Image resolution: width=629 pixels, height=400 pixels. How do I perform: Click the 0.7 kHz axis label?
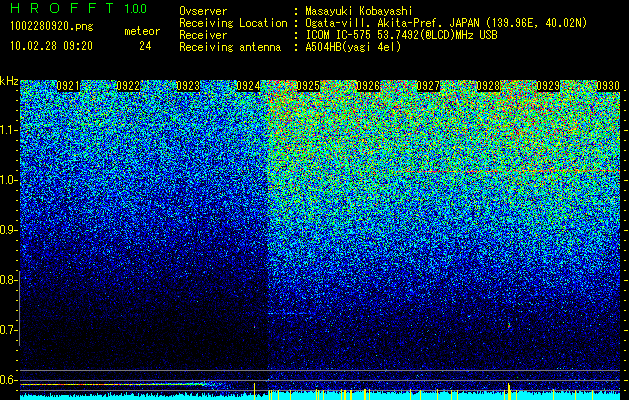tap(8, 330)
